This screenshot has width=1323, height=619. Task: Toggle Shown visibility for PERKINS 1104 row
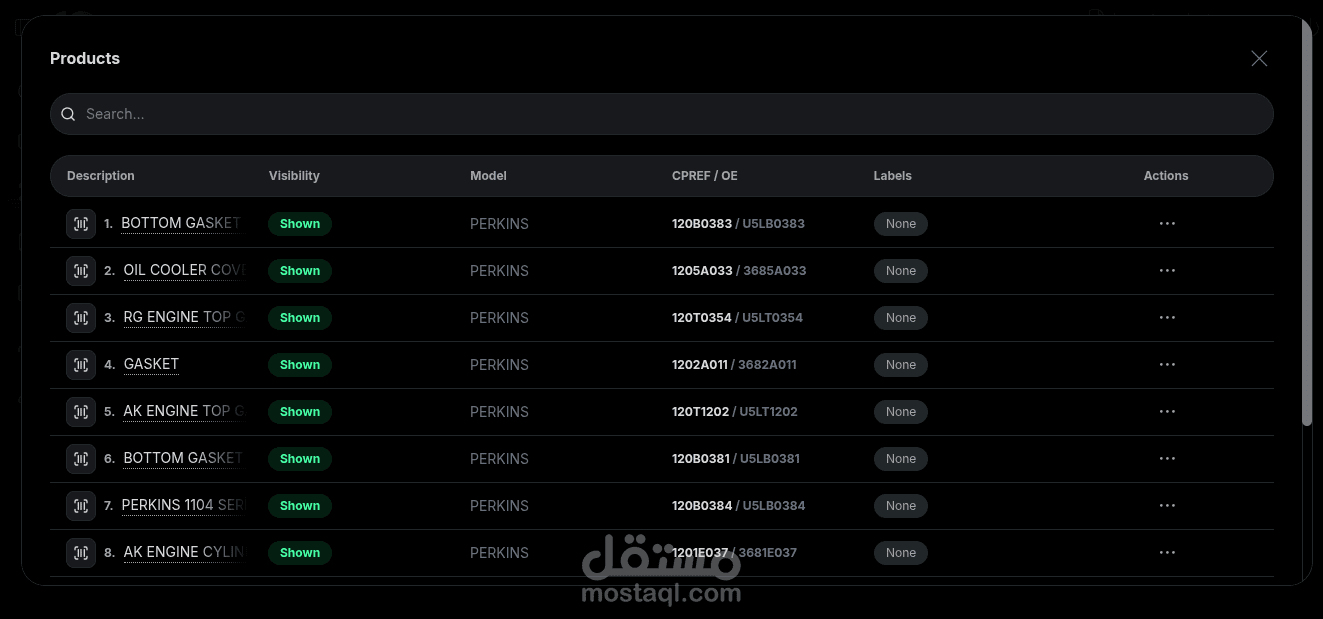tap(300, 506)
